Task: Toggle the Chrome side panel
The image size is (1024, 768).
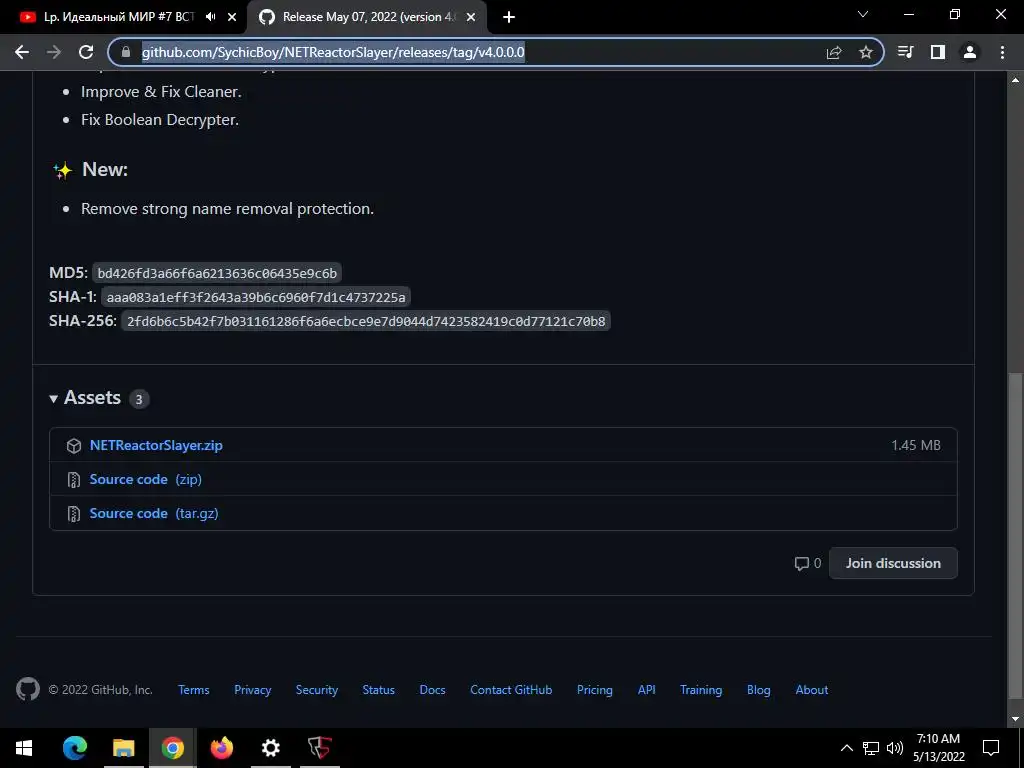Action: pyautogui.click(x=938, y=52)
